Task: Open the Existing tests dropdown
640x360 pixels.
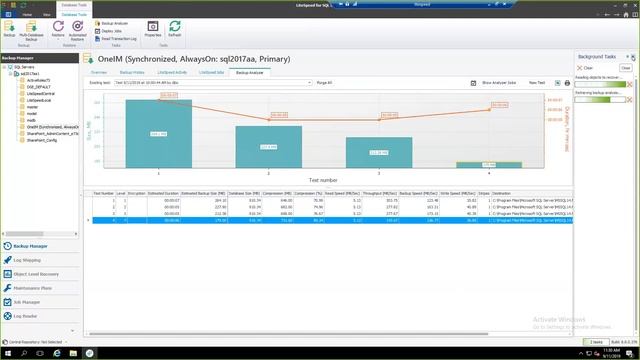Action: pos(309,83)
